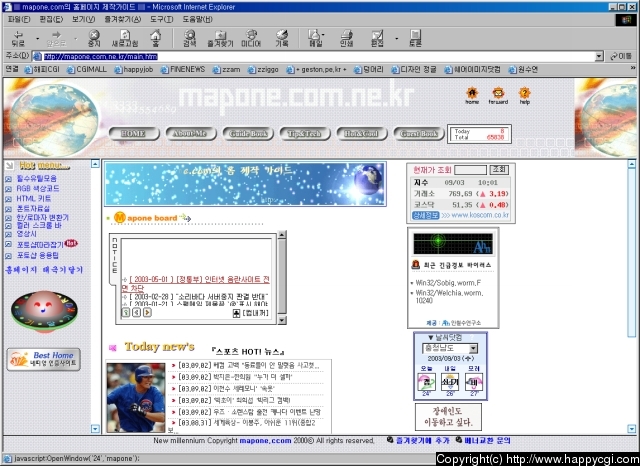This screenshot has height=466, width=640.
Task: Click the Guide Book navigation button
Action: pyautogui.click(x=248, y=133)
